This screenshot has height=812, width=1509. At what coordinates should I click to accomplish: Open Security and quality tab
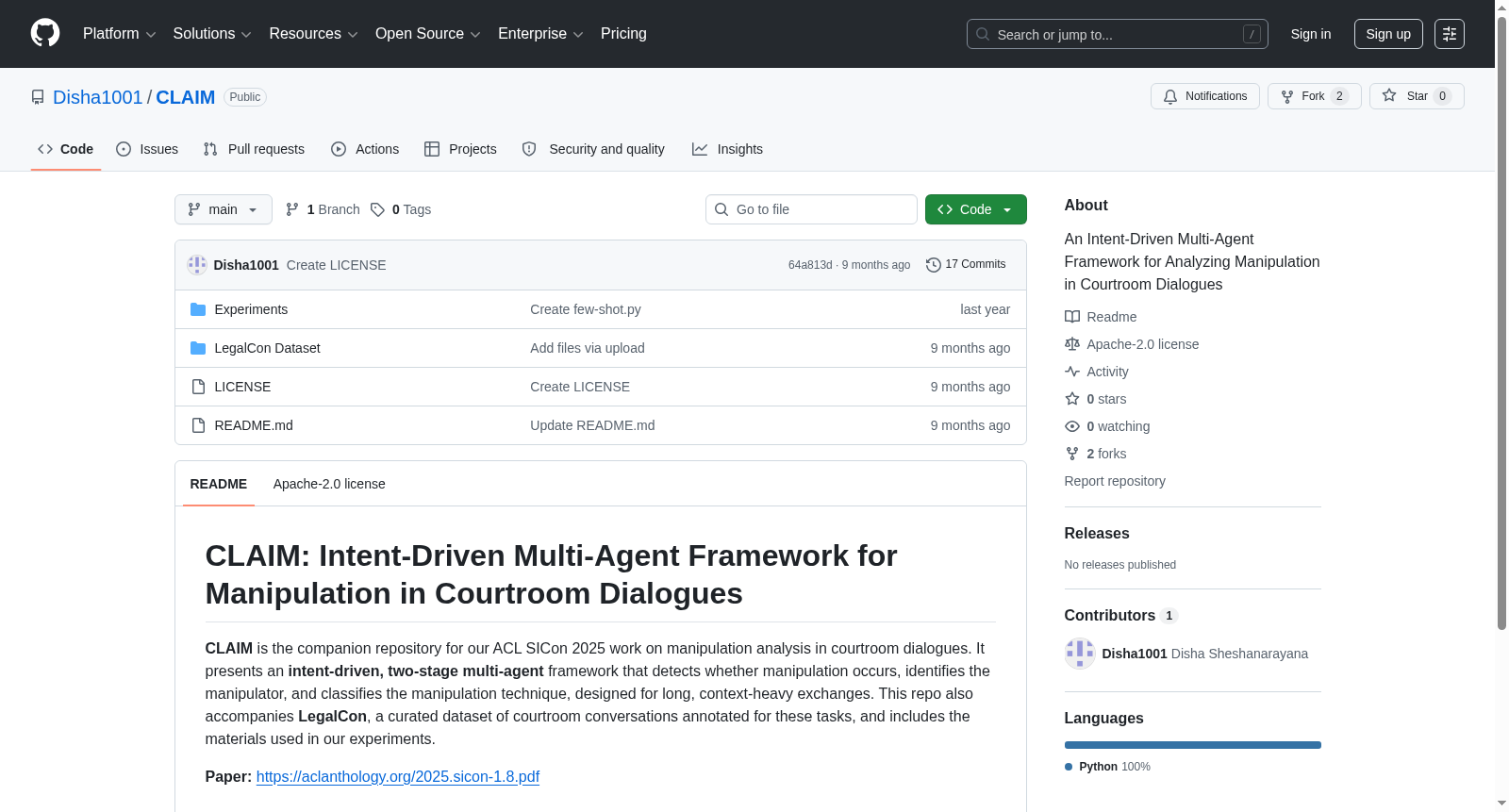tap(593, 149)
